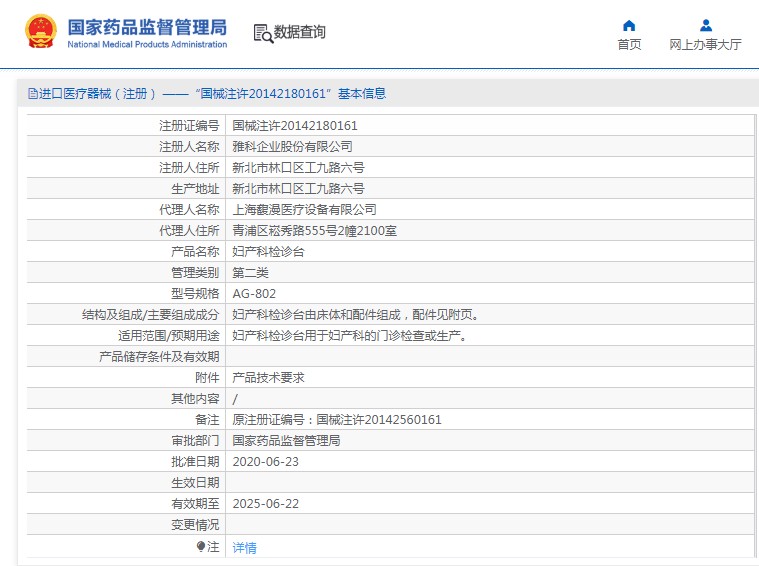The height and width of the screenshot is (566, 759).
Task: Select model specification AG-802
Action: point(254,294)
